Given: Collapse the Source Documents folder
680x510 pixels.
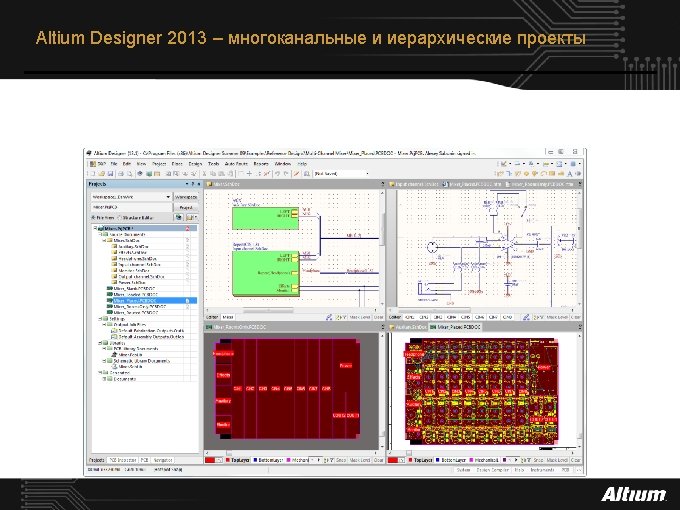Looking at the screenshot, I should tap(100, 234).
